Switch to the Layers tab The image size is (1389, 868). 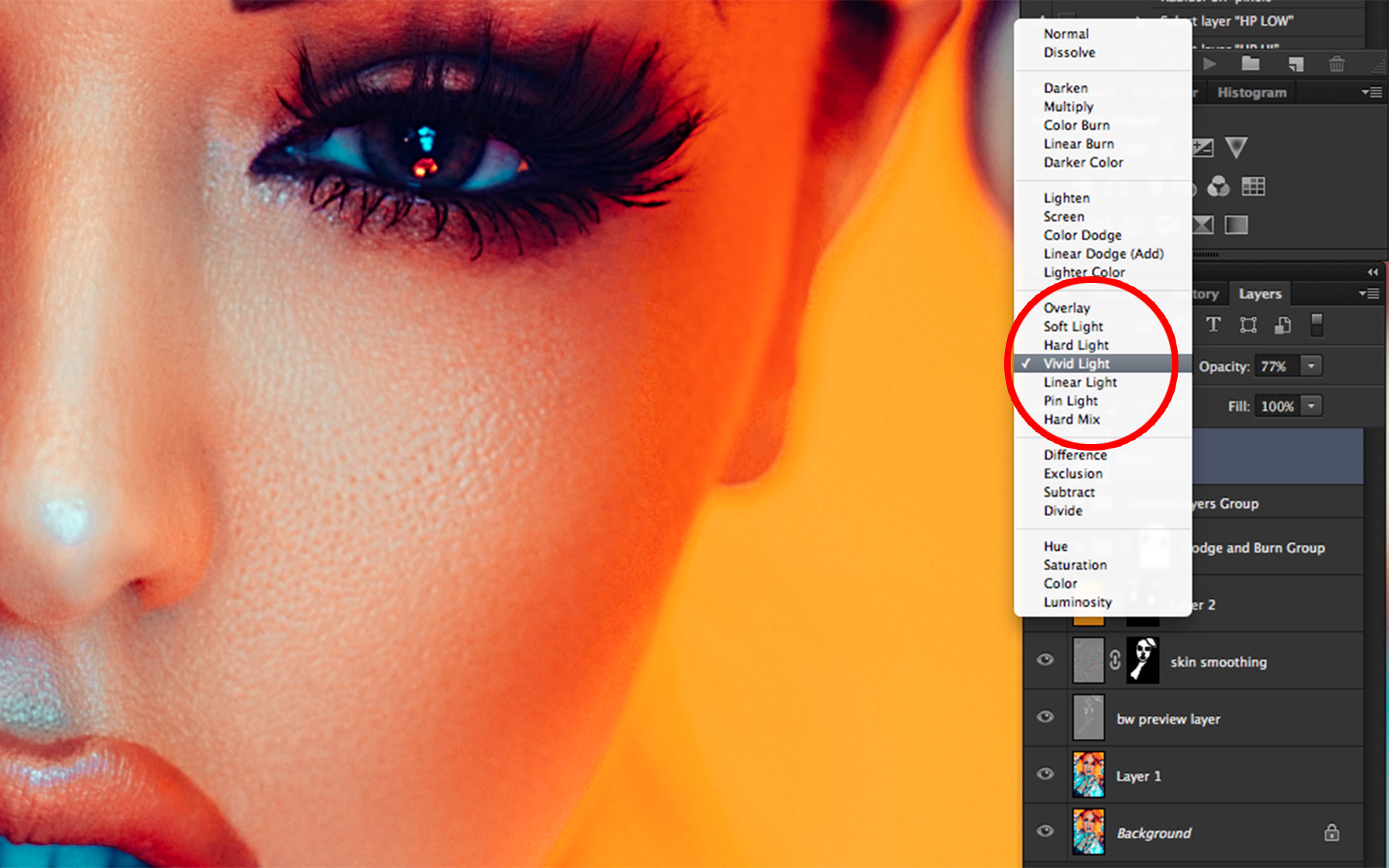click(1260, 294)
